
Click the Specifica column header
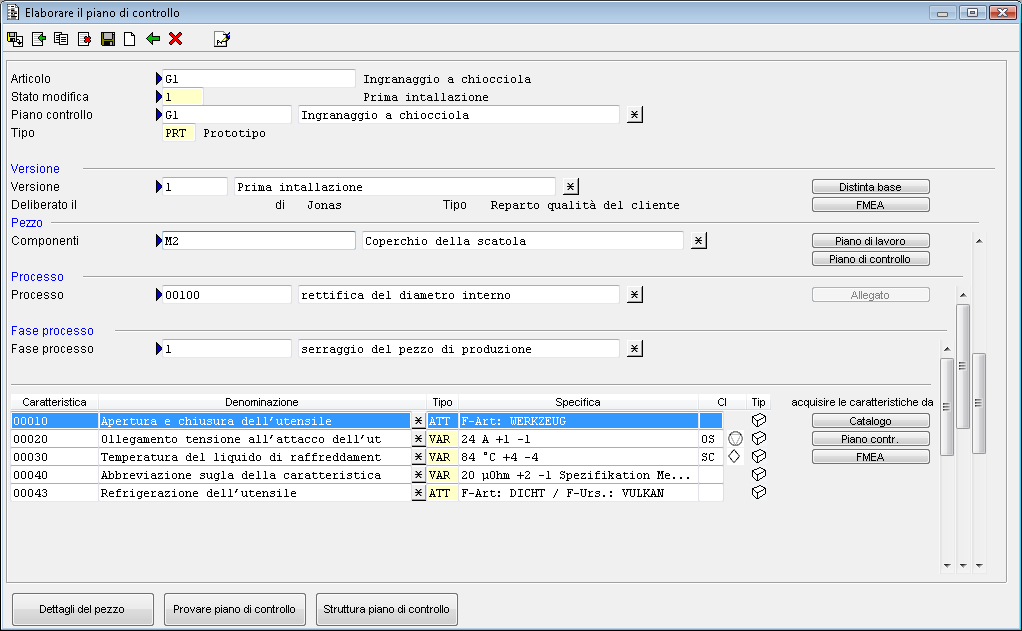coord(578,402)
